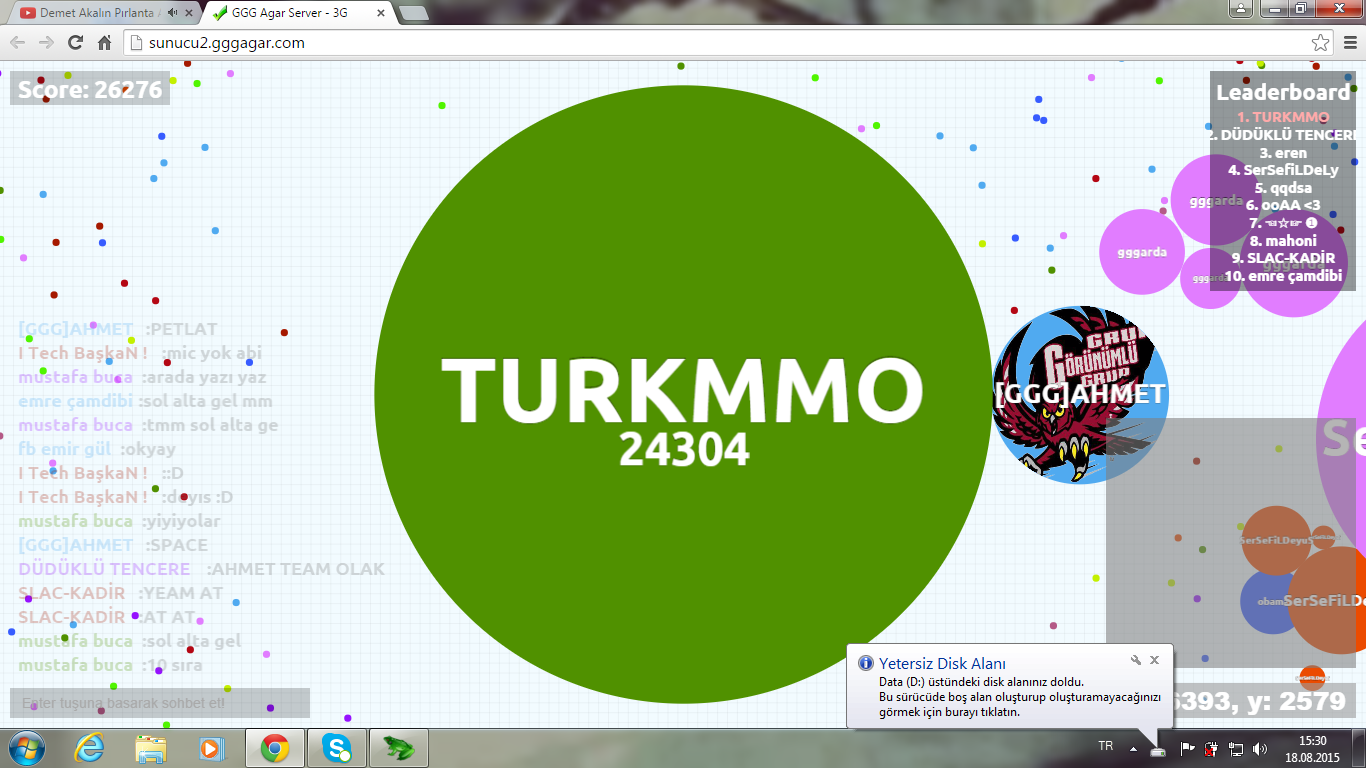Image resolution: width=1366 pixels, height=768 pixels.
Task: Select leaderboard entry 8. mahoni
Action: 1283,241
